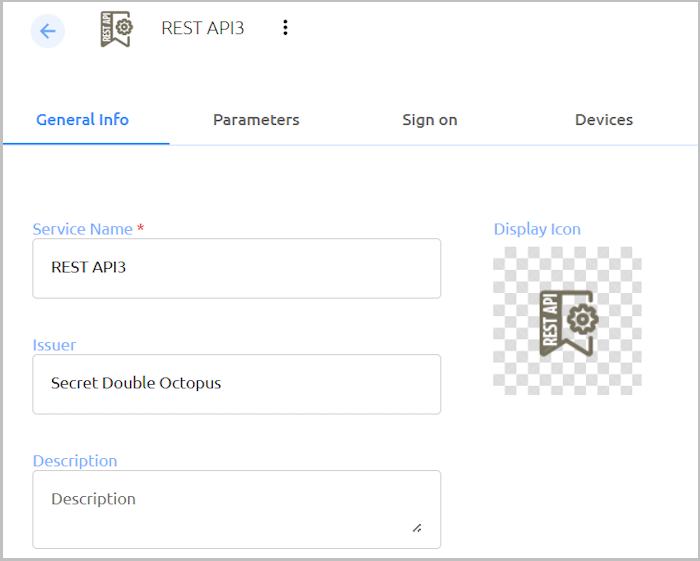Change the Display Icon image

pyautogui.click(x=567, y=321)
